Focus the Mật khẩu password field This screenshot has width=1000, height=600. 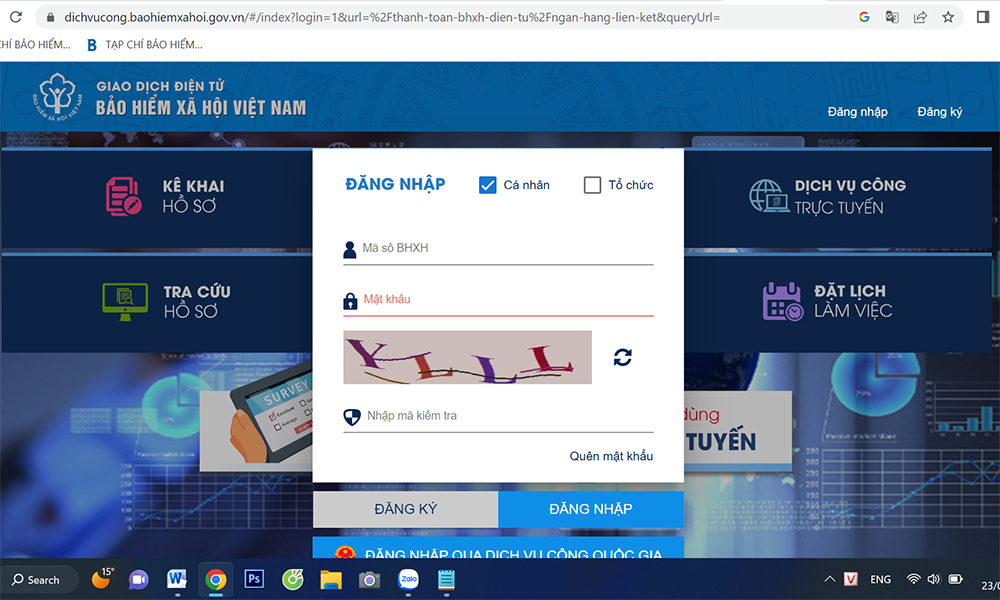498,300
